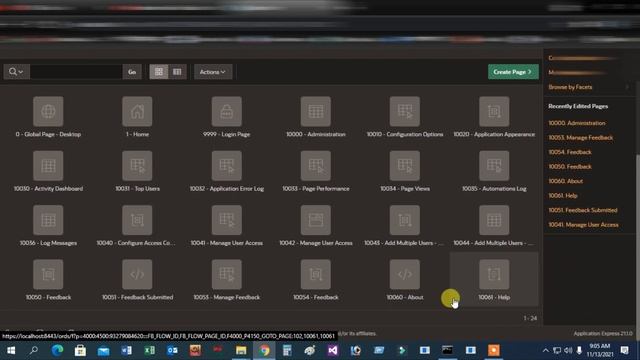The height and width of the screenshot is (360, 640).
Task: Click the 1 - 24 pagination text
Action: tap(530, 318)
